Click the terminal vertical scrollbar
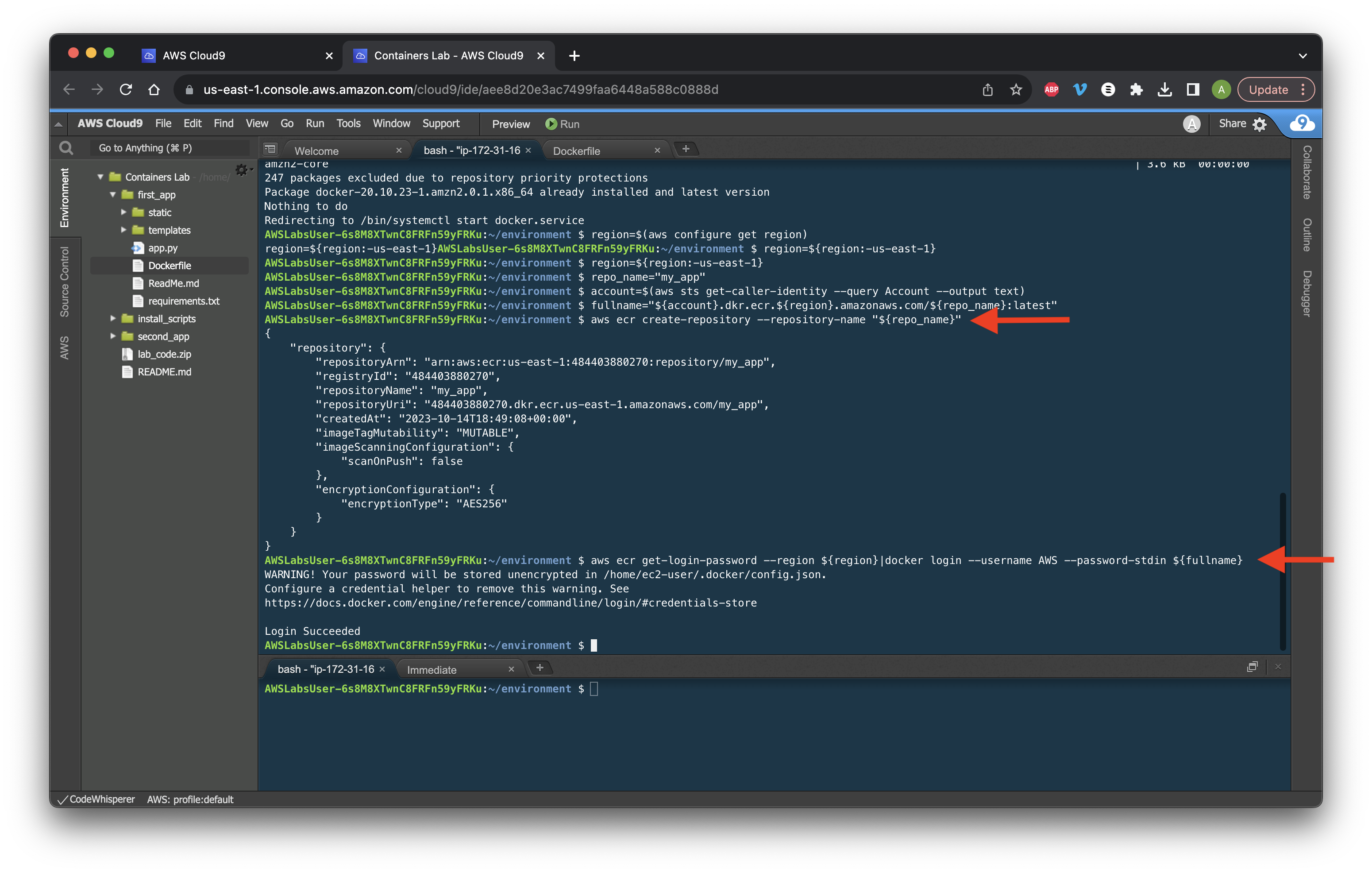1372x873 pixels. click(x=1283, y=571)
